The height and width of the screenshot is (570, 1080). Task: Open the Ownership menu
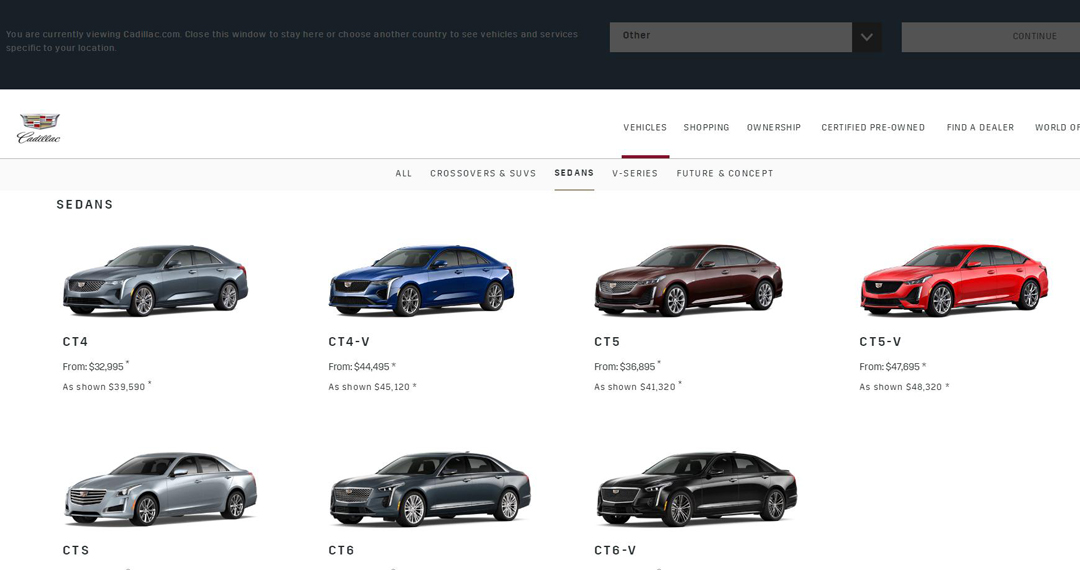(774, 128)
